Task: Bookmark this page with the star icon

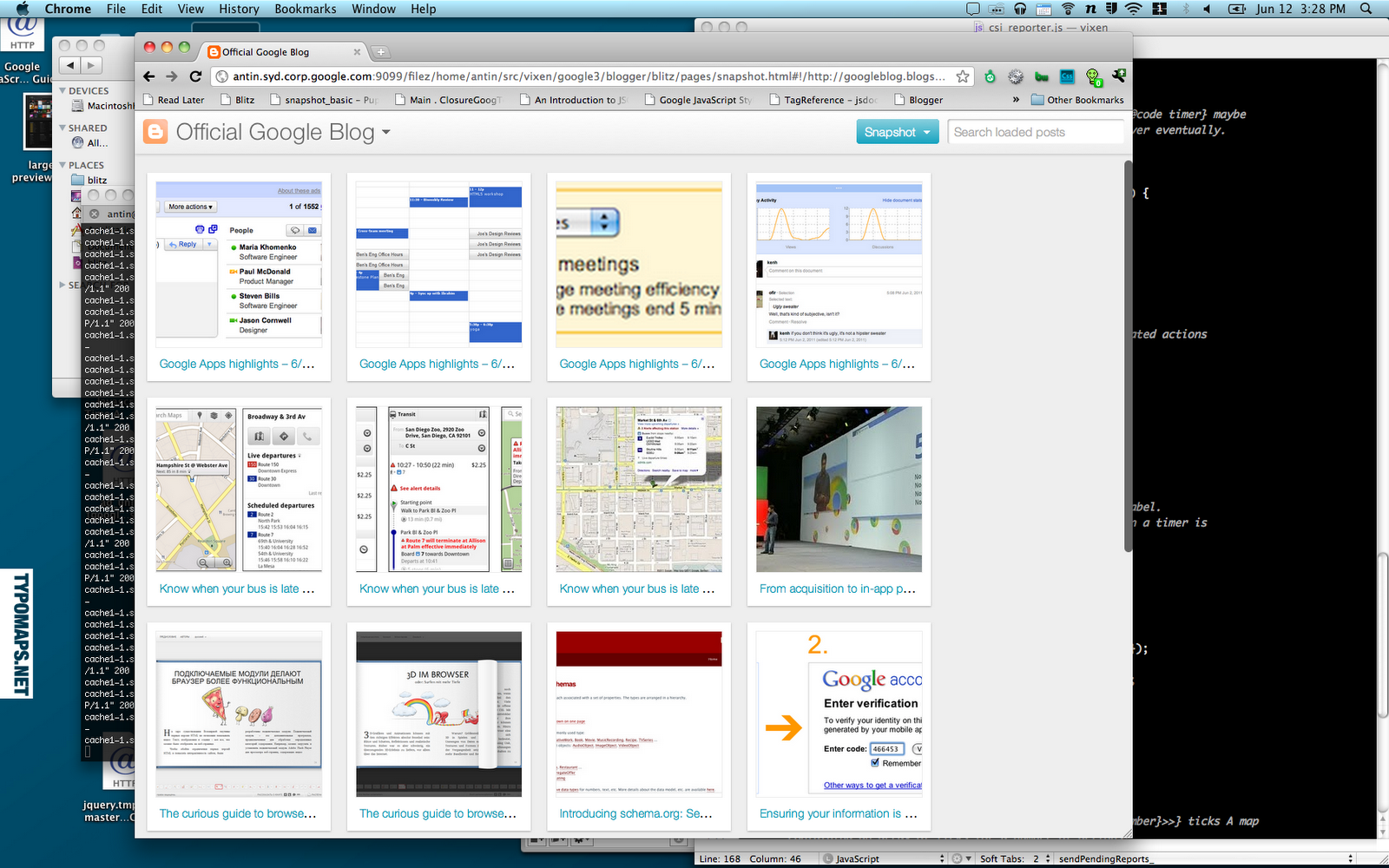Action: (x=963, y=76)
